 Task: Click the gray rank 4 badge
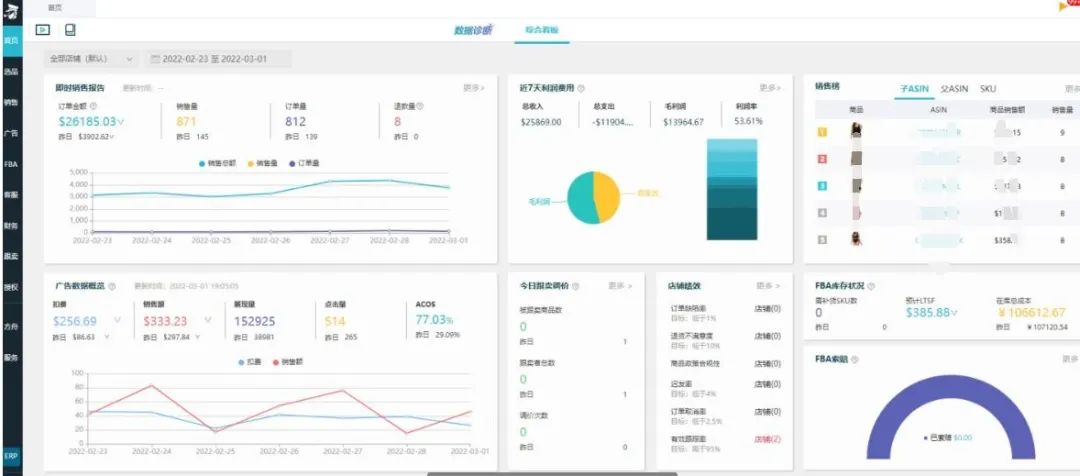(x=822, y=213)
